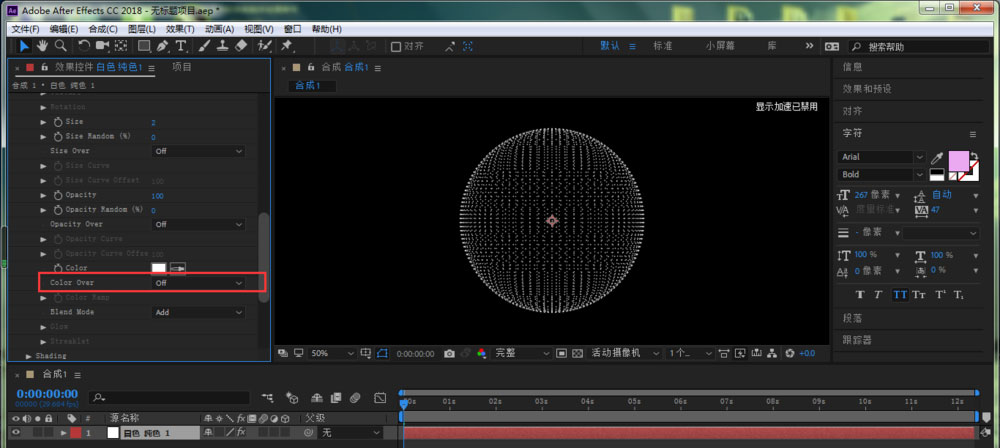Click the pink text fill color swatch
This screenshot has width=1000, height=448.
pyautogui.click(x=958, y=160)
